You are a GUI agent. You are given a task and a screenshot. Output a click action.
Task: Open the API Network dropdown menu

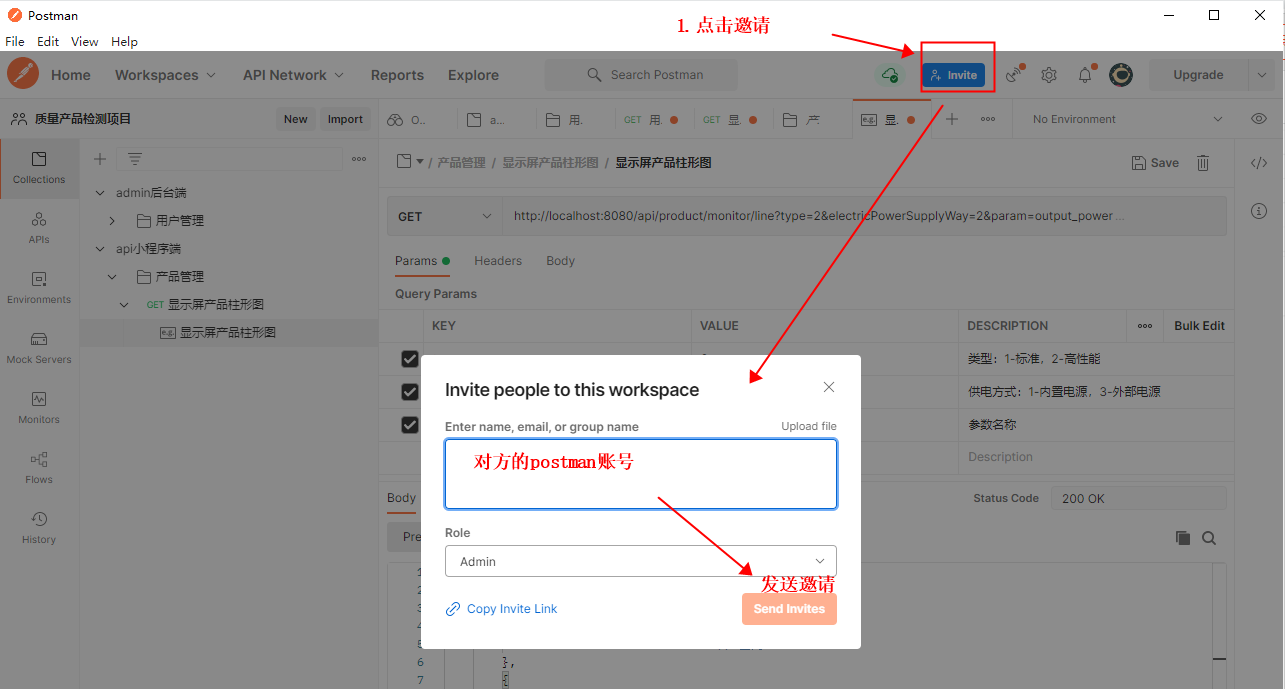pyautogui.click(x=293, y=75)
